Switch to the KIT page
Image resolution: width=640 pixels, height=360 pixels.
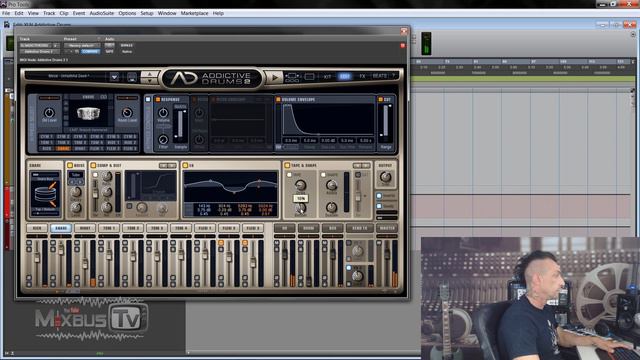coord(327,76)
